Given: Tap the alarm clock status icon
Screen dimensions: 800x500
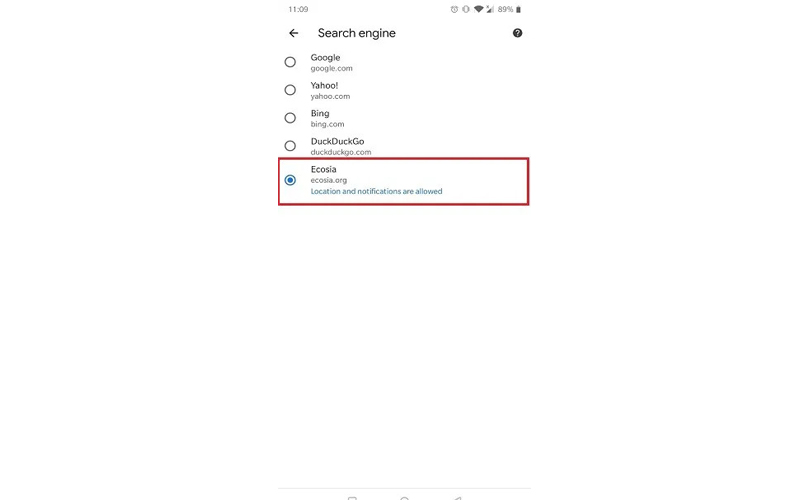Looking at the screenshot, I should pos(454,9).
